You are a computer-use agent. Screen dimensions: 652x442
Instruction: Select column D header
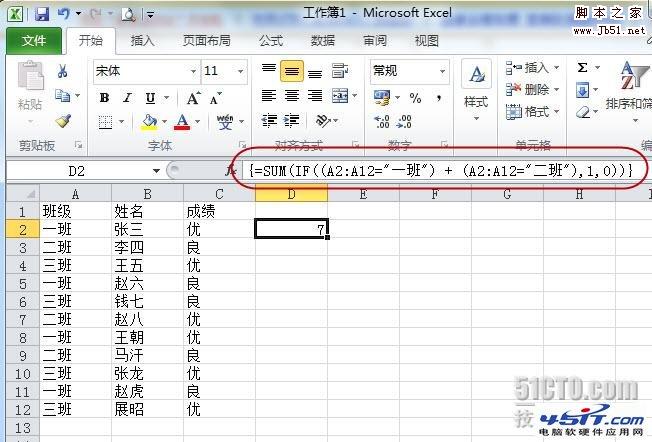point(291,194)
